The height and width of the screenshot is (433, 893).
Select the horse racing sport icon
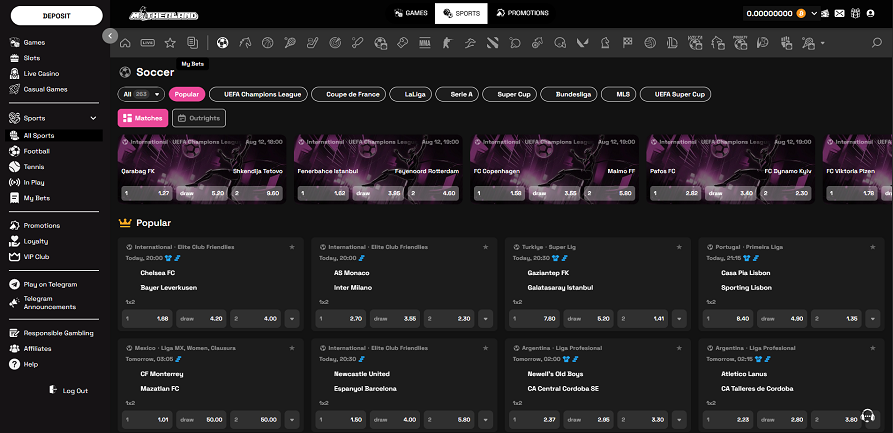[245, 43]
